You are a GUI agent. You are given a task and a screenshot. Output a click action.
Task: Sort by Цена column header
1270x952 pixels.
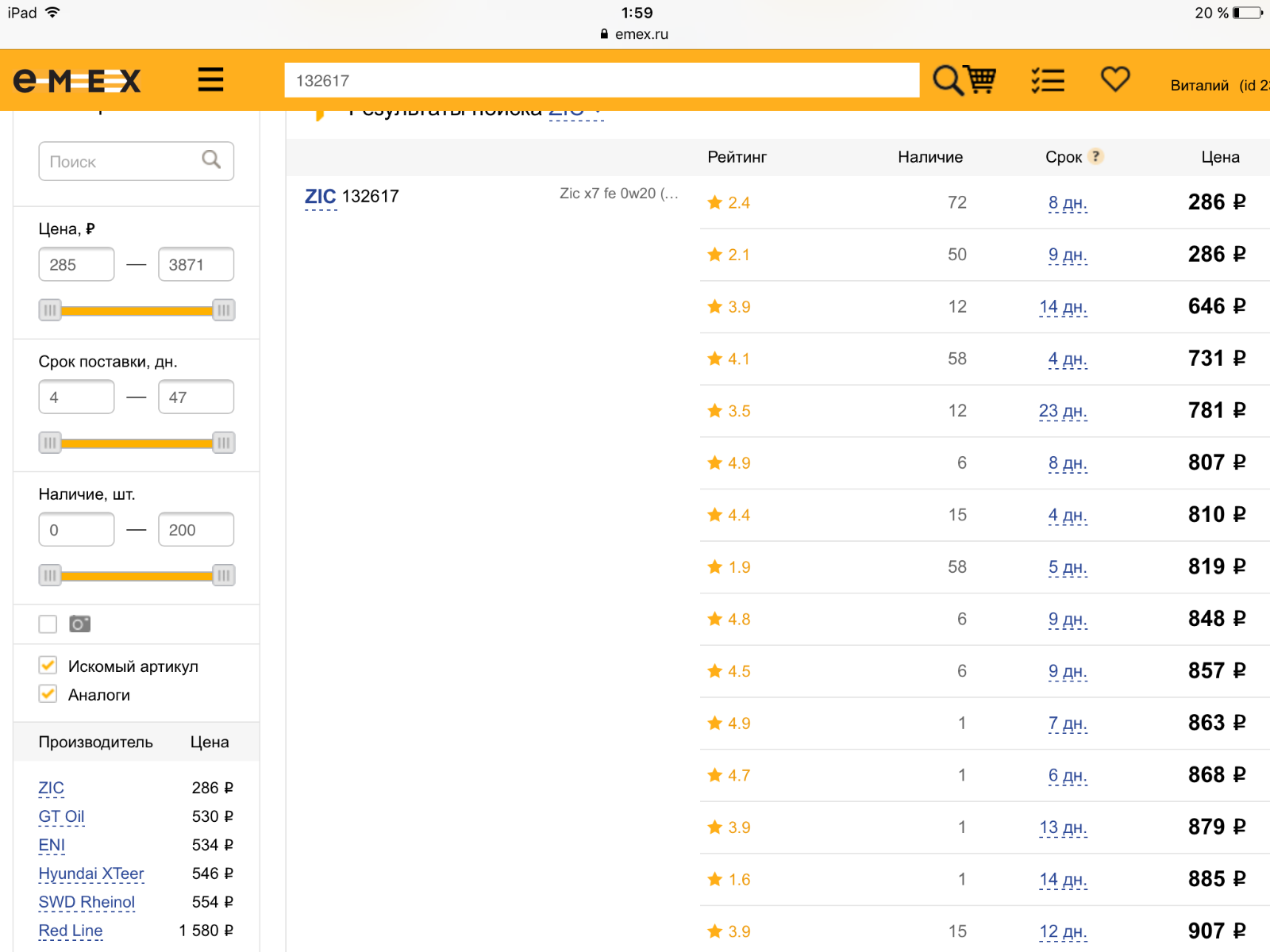[1220, 157]
